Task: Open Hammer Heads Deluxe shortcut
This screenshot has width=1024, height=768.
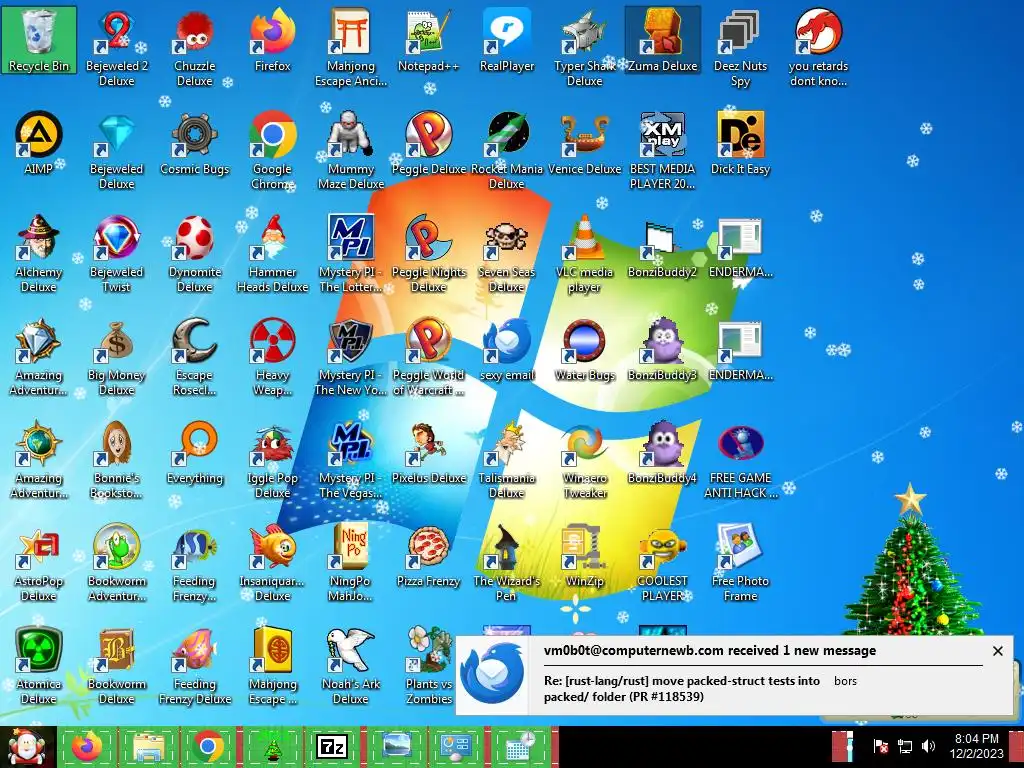Action: [272, 254]
